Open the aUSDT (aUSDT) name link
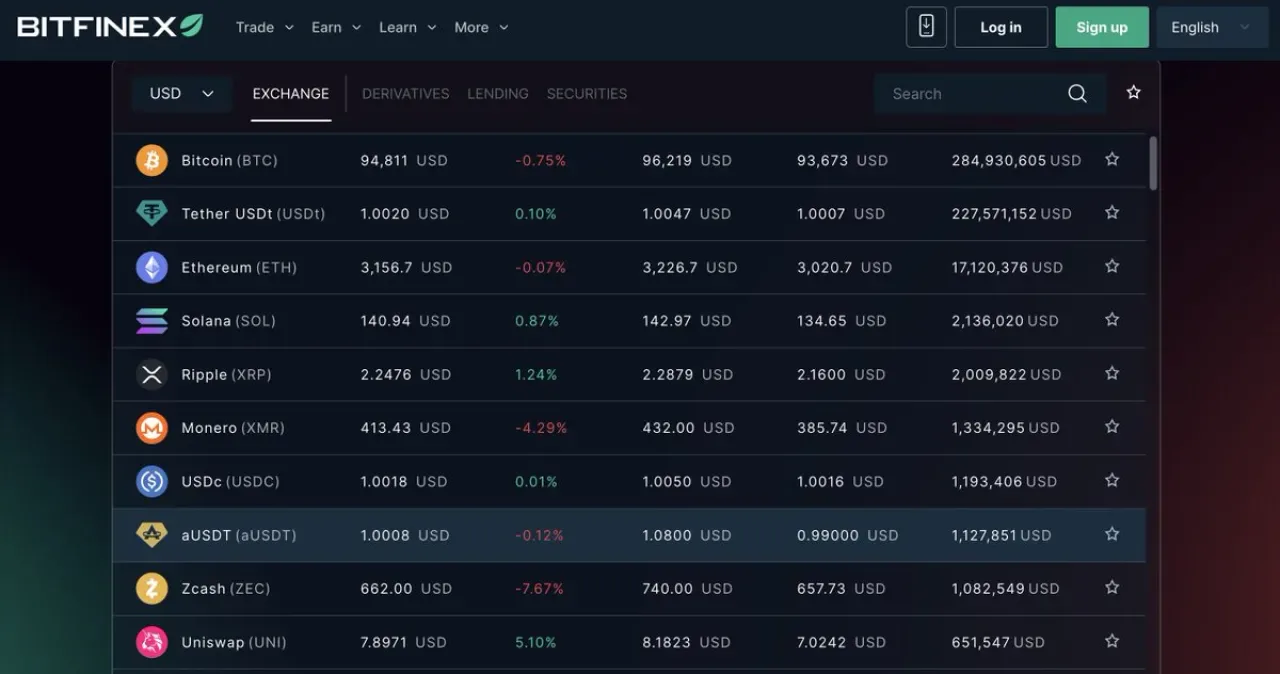The width and height of the screenshot is (1280, 674). pos(239,535)
